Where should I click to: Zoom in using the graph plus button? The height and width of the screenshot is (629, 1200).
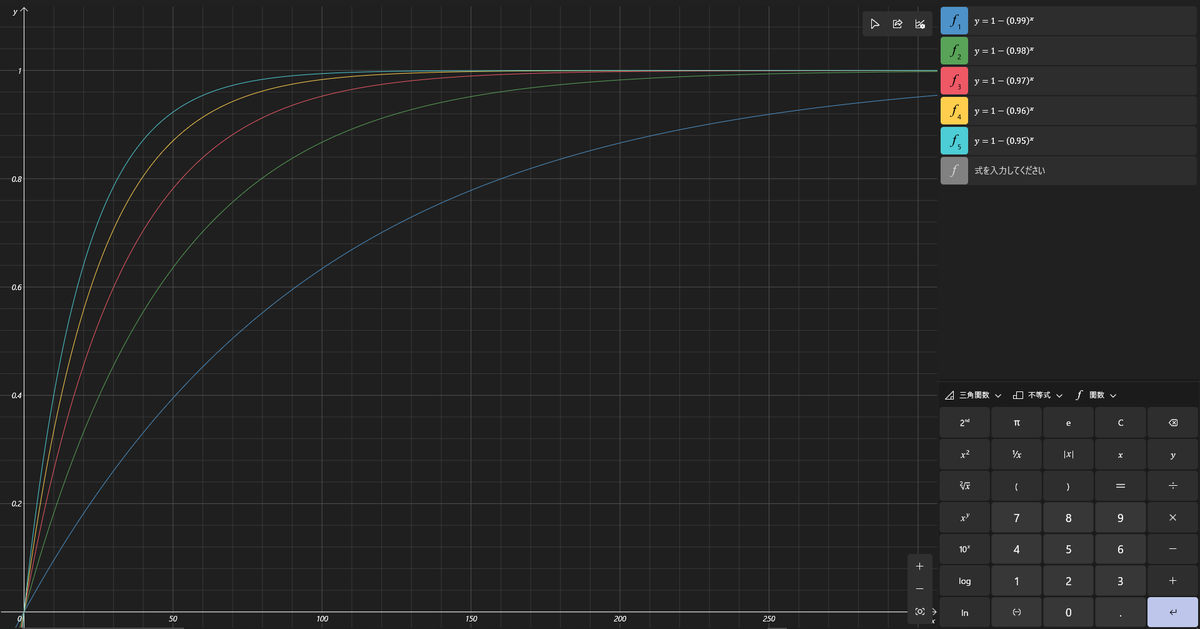pos(920,566)
